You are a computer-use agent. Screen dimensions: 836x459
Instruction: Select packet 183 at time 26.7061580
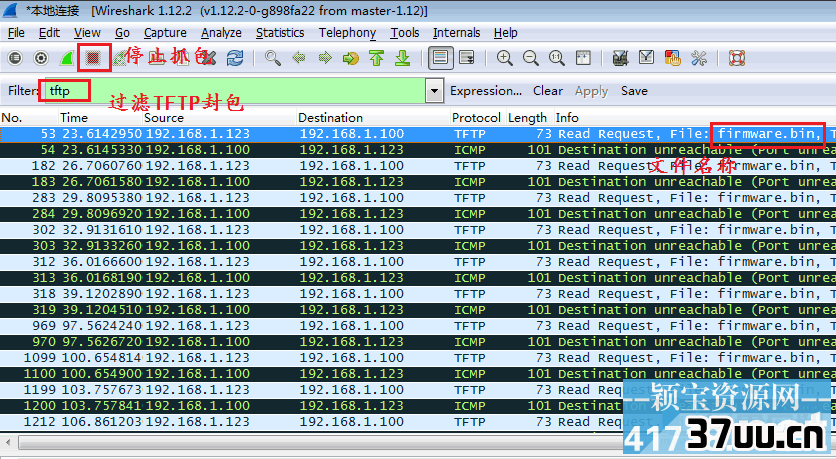[x=418, y=182]
